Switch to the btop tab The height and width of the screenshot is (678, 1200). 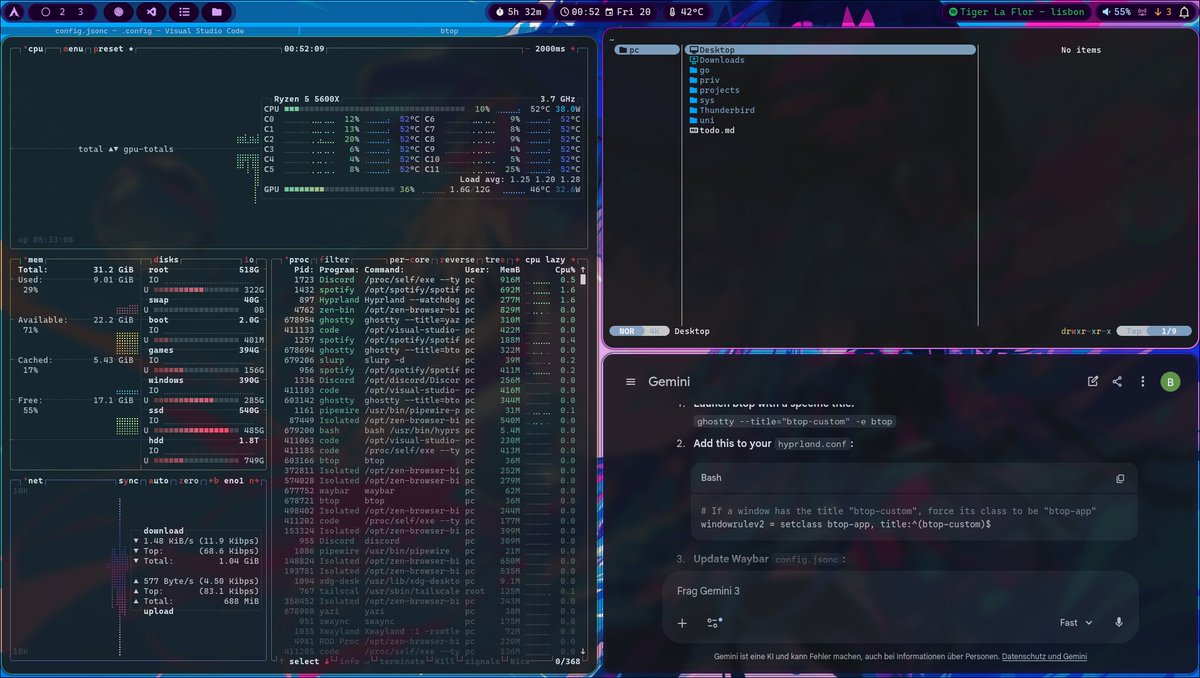448,31
